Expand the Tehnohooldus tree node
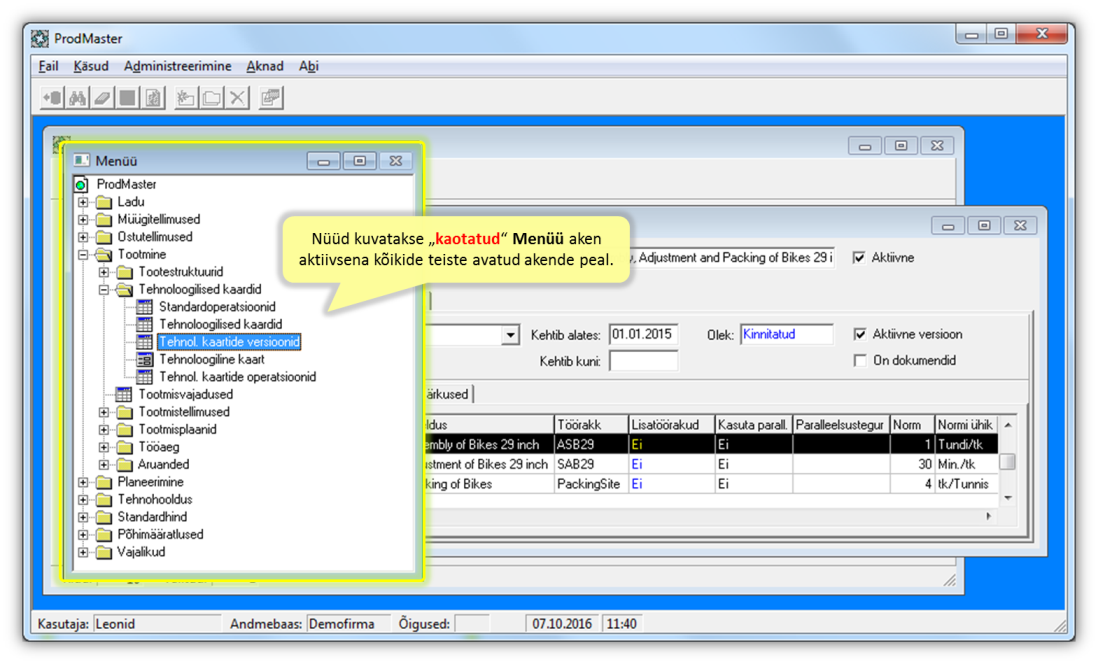 click(x=83, y=499)
